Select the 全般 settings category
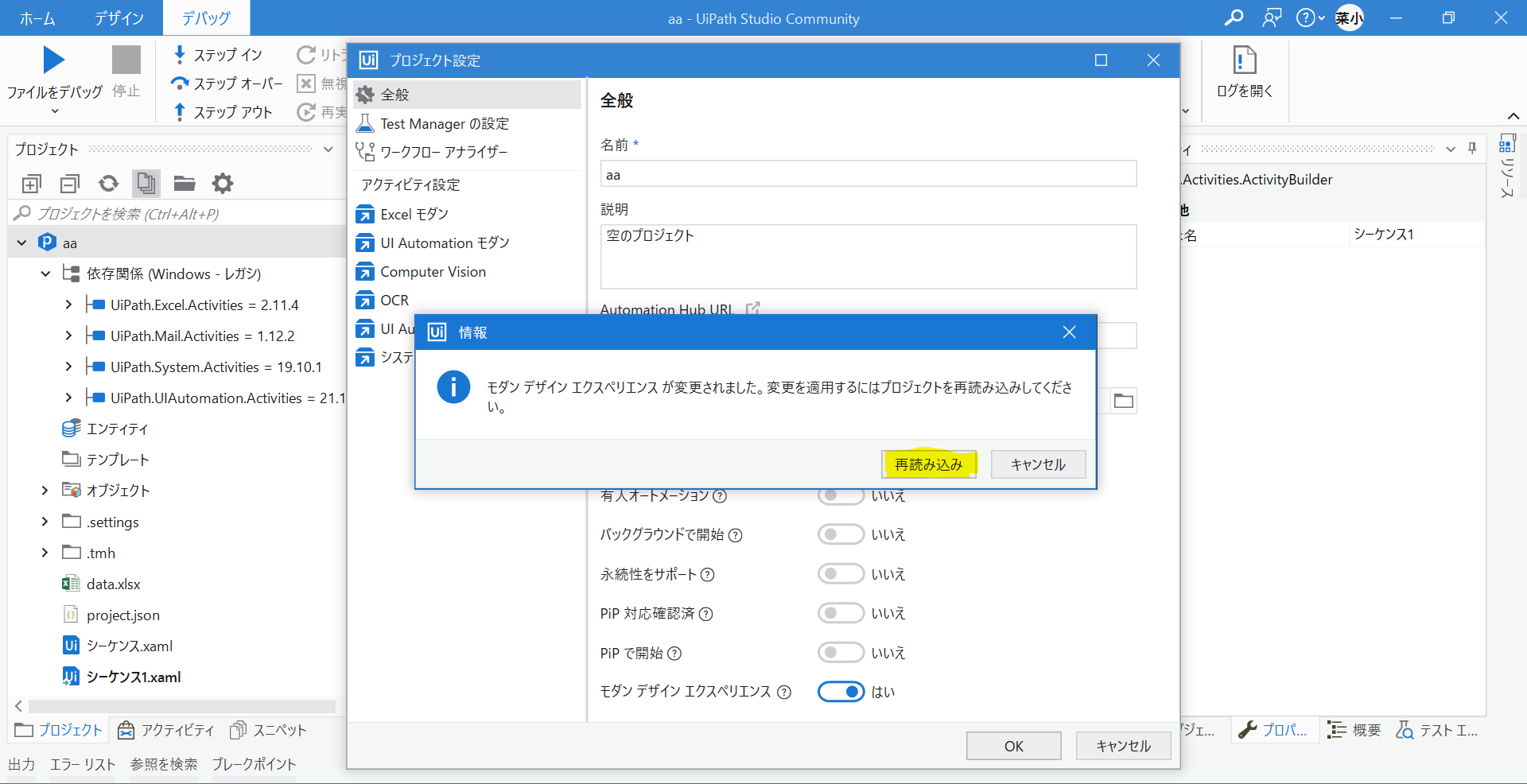Screen dimensions: 1527x784 [468, 95]
